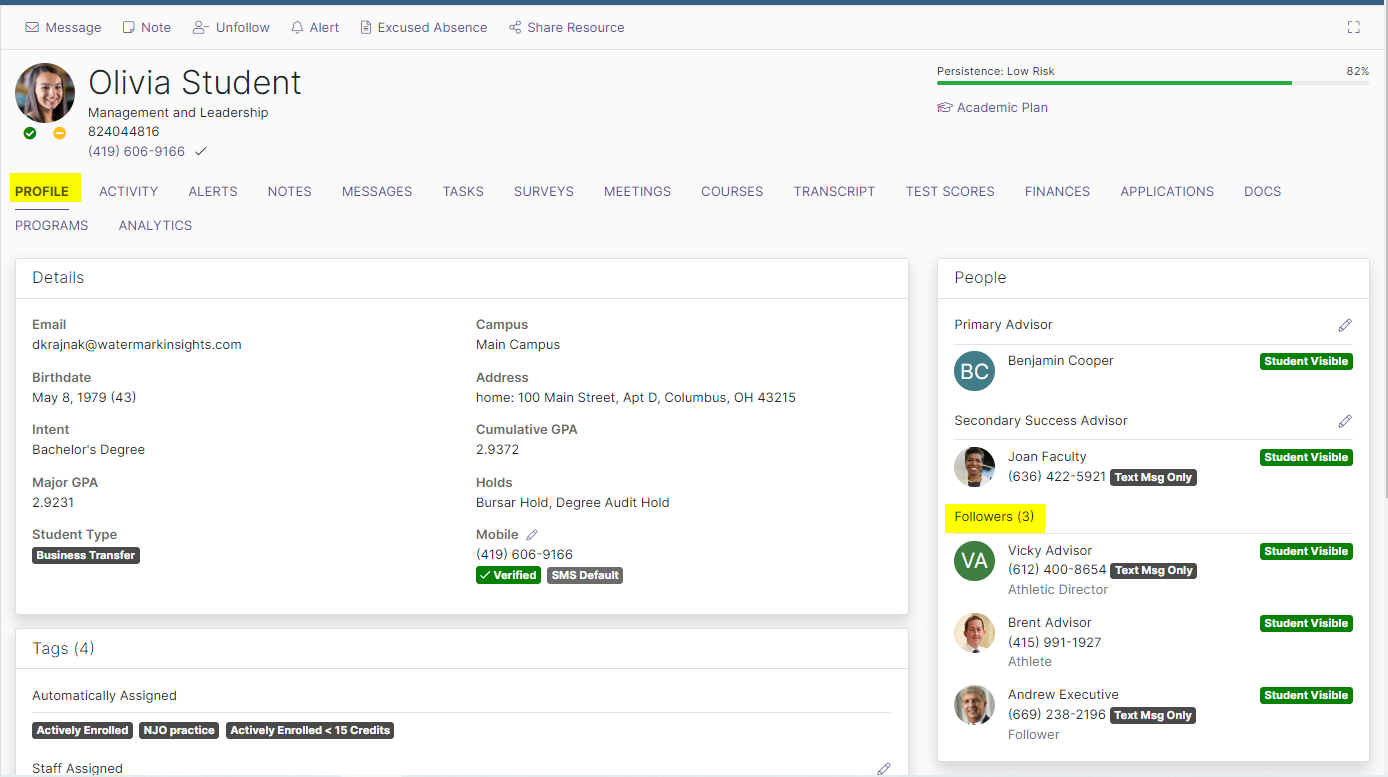Open the Courses tab
Viewport: 1388px width, 777px height.
732,191
